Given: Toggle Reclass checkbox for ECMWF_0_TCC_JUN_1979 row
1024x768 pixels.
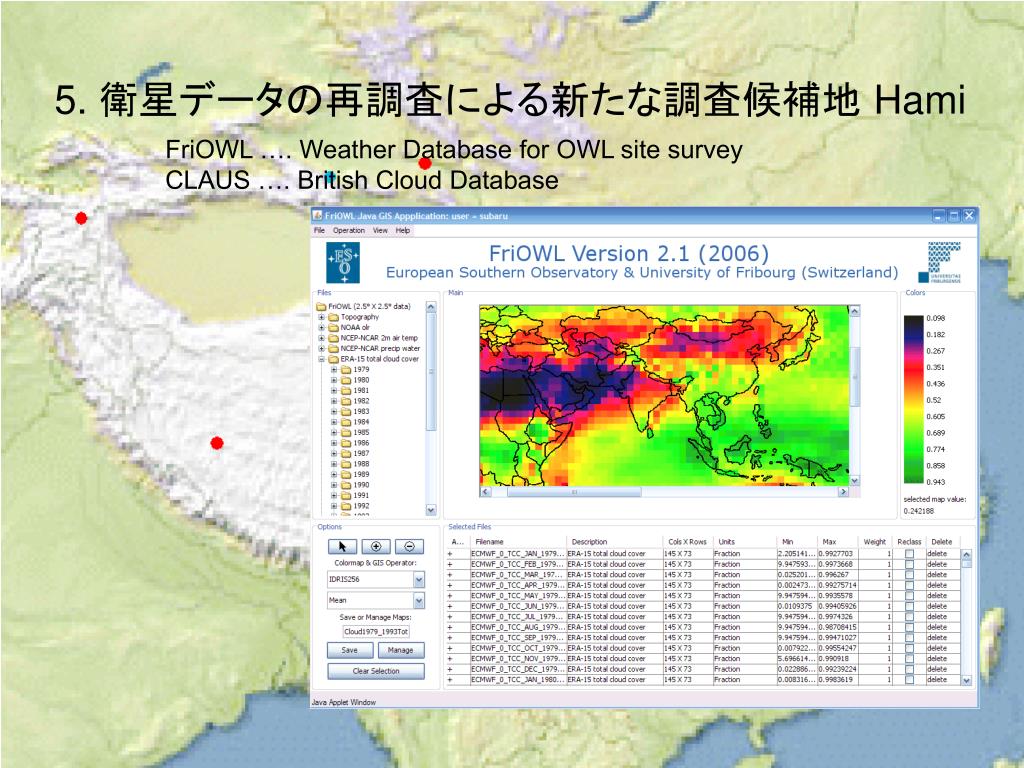Looking at the screenshot, I should pos(909,606).
